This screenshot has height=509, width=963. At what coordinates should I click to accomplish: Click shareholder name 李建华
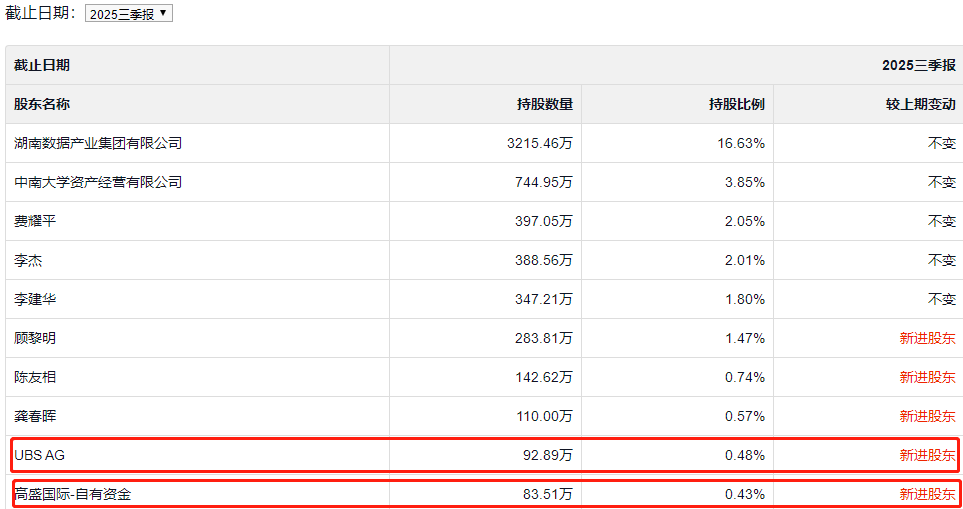pos(35,299)
